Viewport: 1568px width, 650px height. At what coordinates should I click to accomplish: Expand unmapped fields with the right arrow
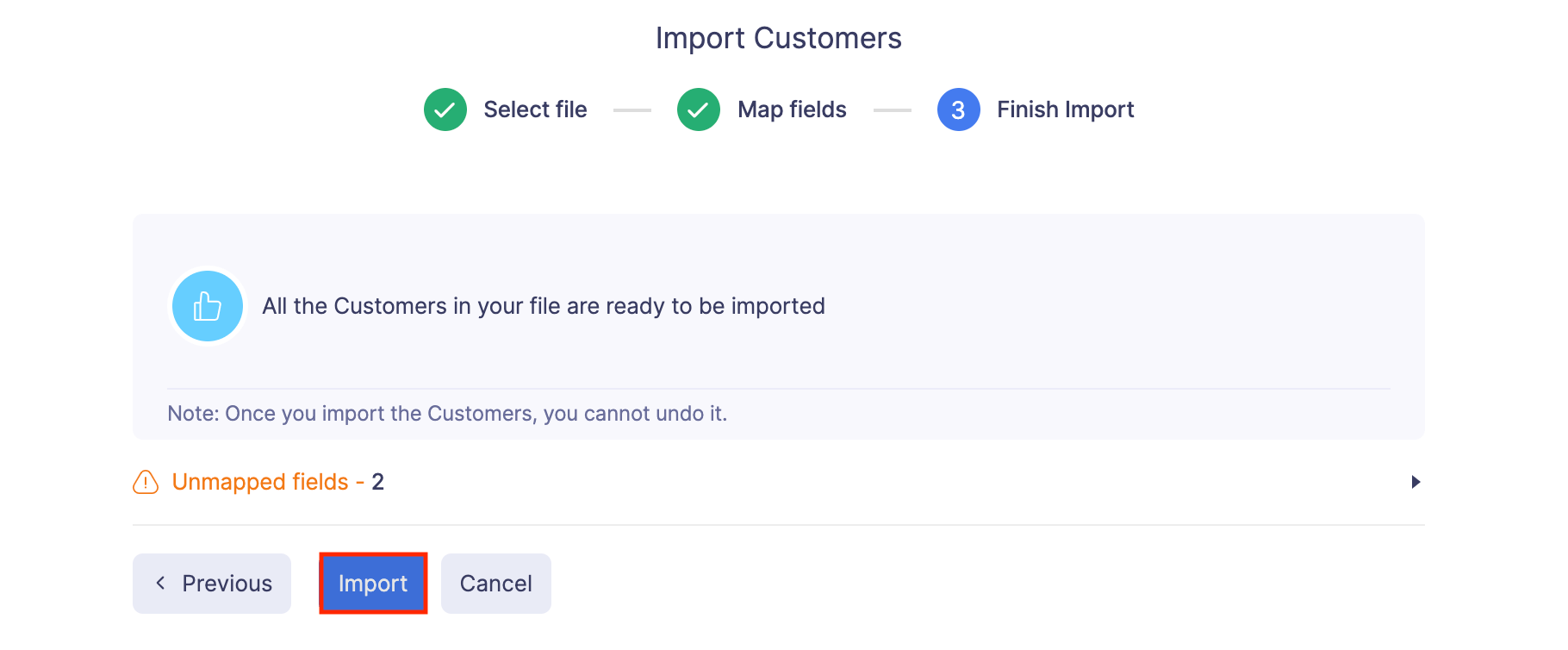click(1415, 482)
